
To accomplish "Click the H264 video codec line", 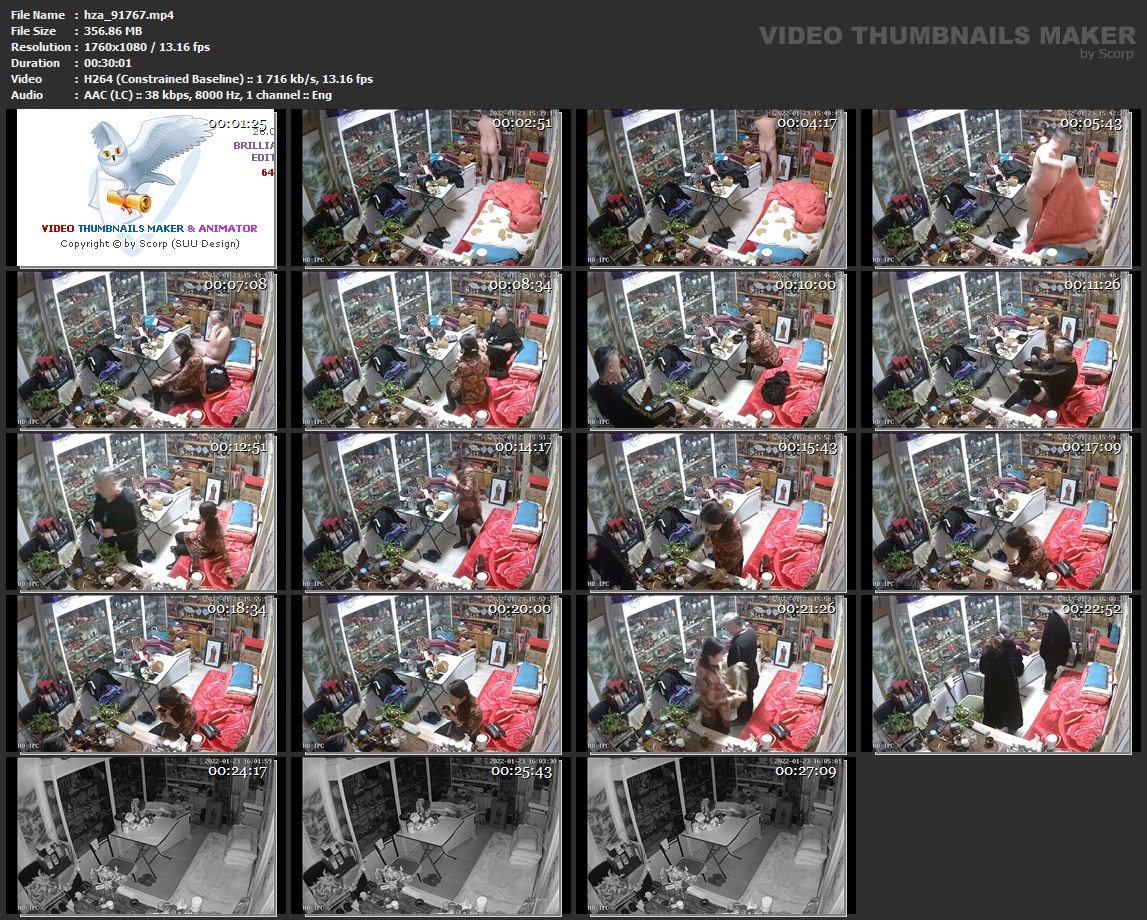I will (x=228, y=79).
